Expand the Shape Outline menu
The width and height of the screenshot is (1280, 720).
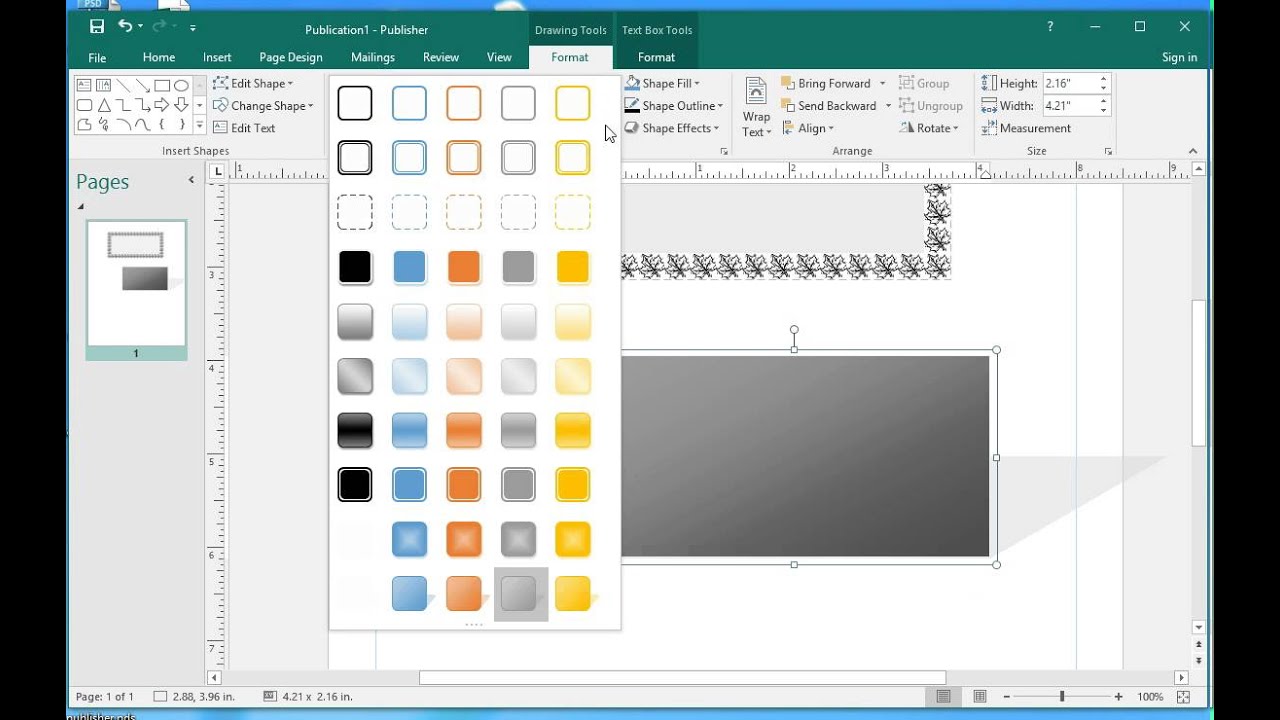673,106
